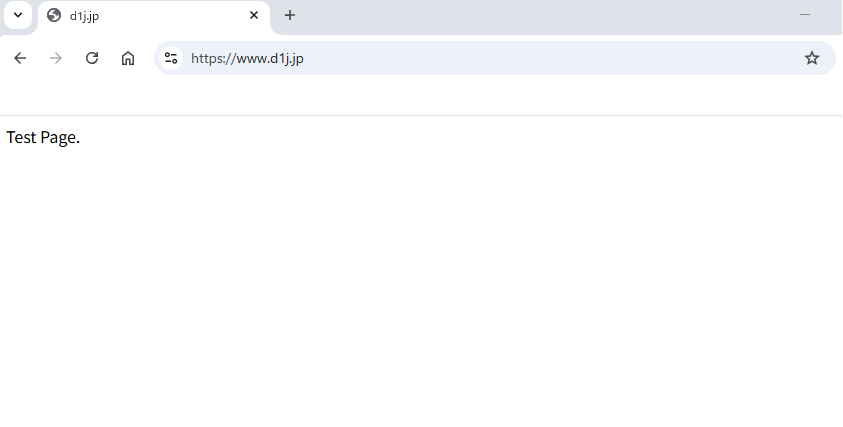The image size is (843, 427).
Task: Click the empty strip below the address bar
Action: (x=420, y=97)
